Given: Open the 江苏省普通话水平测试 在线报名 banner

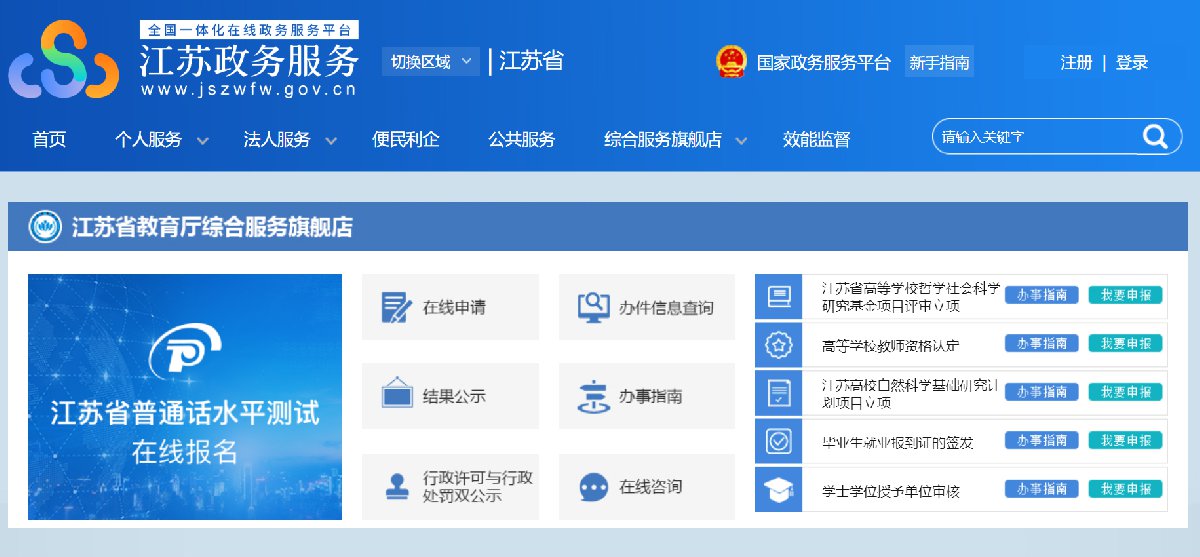Looking at the screenshot, I should (x=185, y=397).
